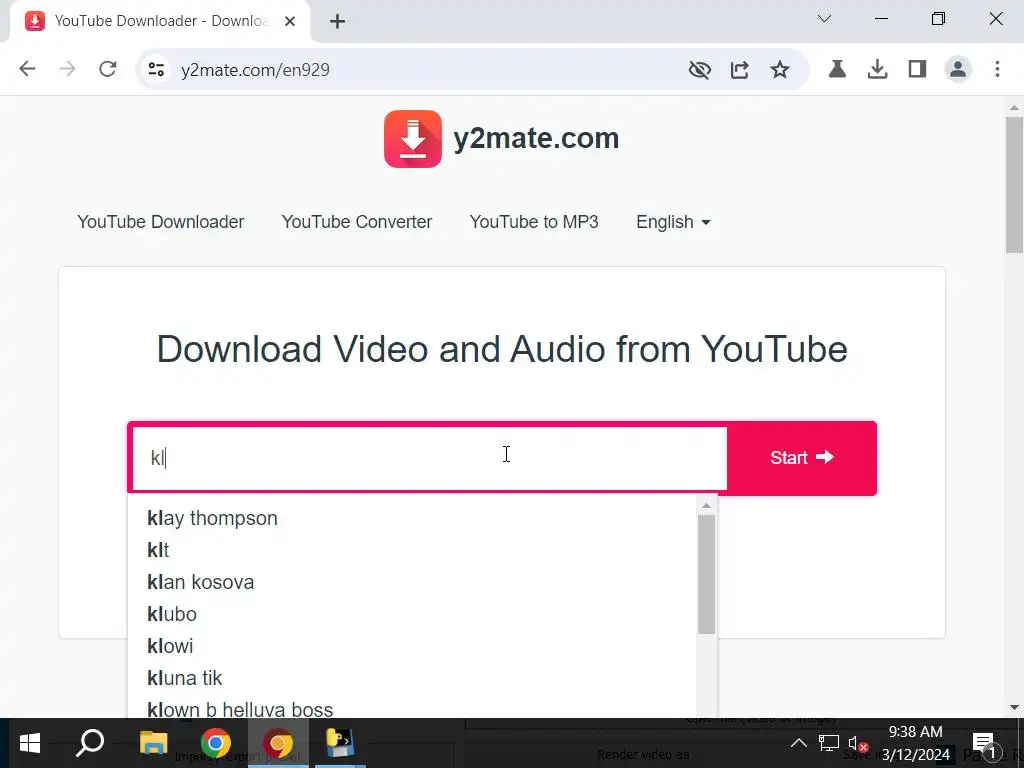The image size is (1024, 768).
Task: Close the YouTube Downloader tab
Action: pyautogui.click(x=290, y=22)
